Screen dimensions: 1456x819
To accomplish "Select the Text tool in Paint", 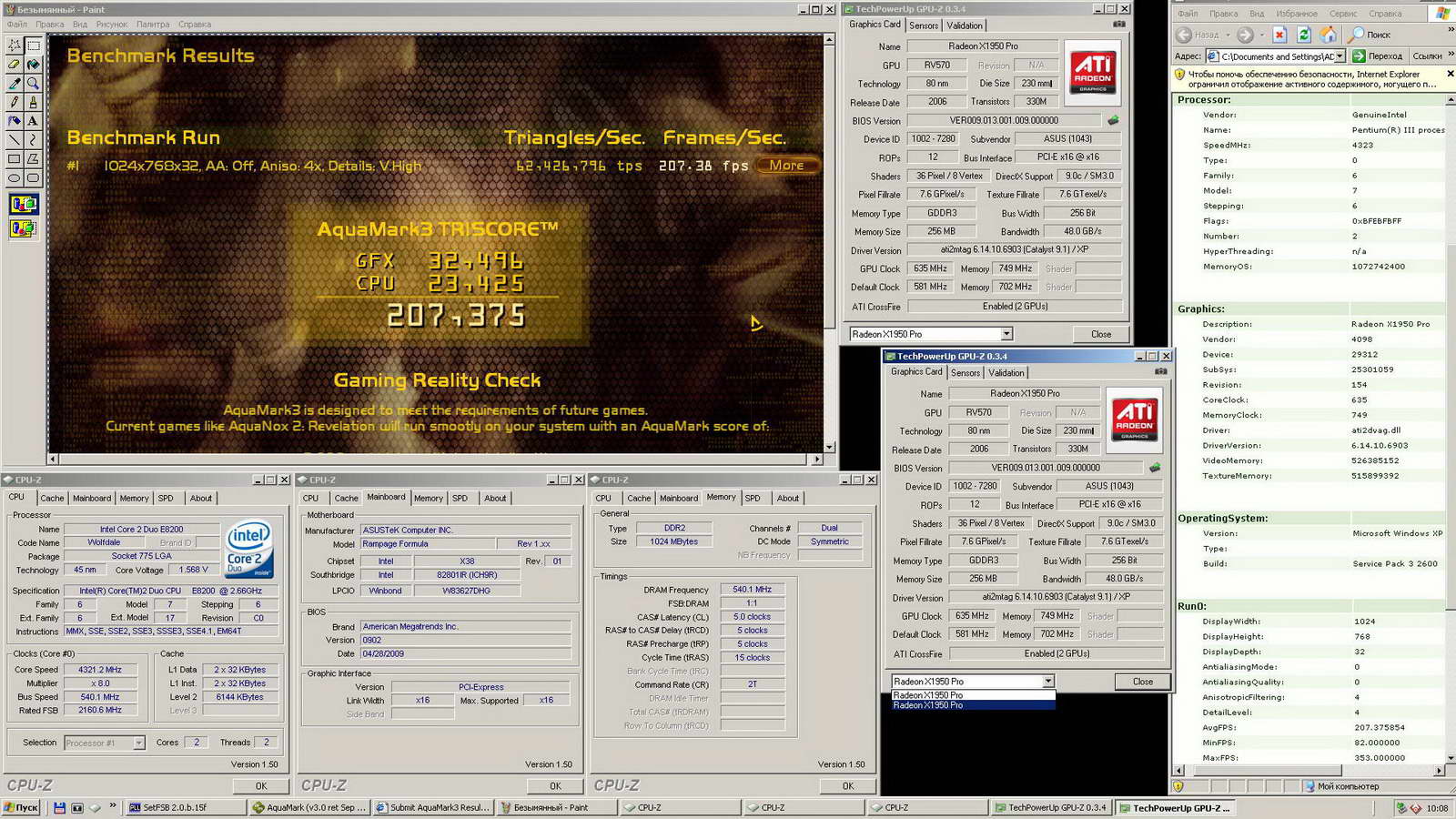I will pos(34,121).
